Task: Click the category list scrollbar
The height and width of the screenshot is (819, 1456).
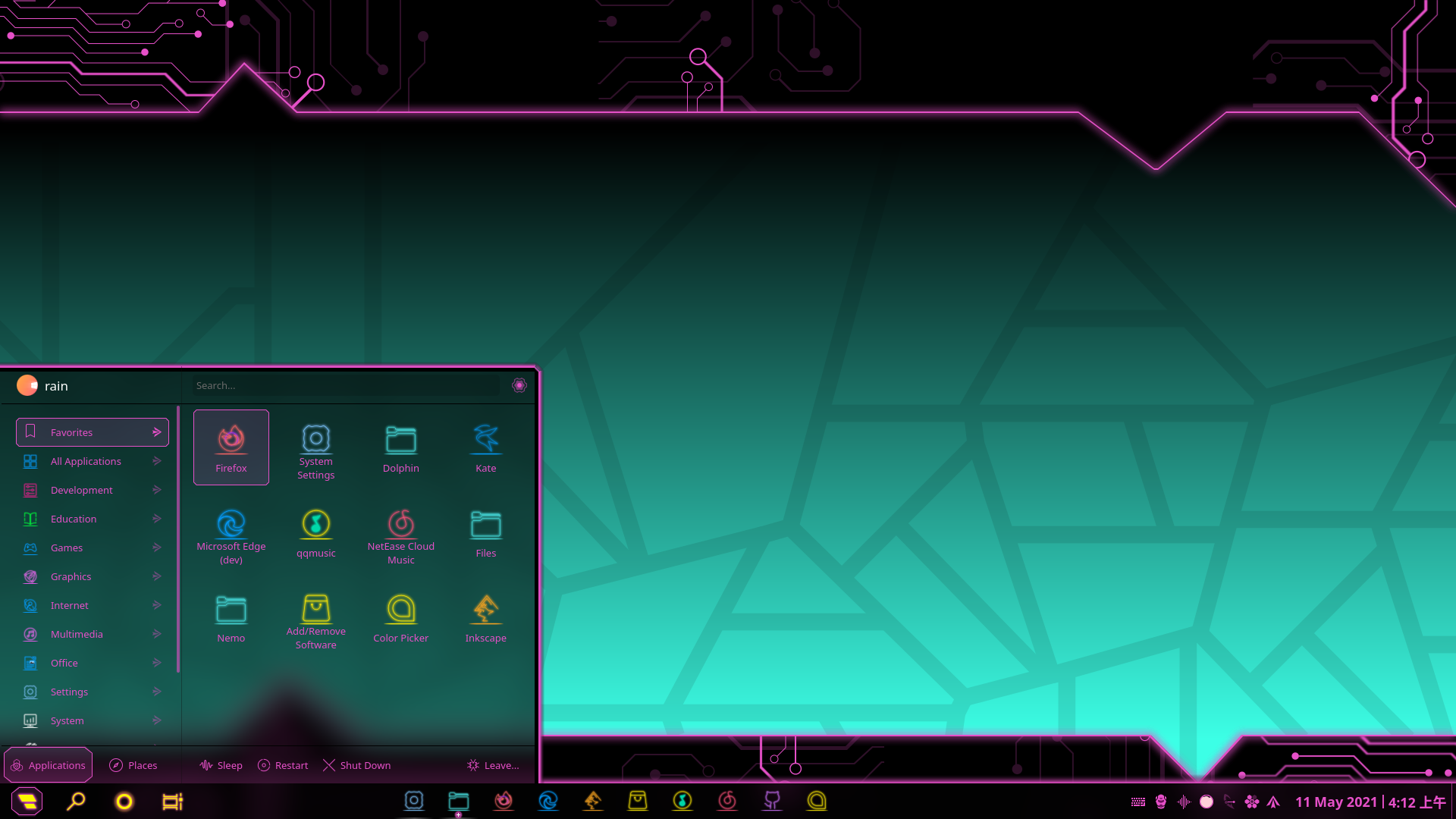Action: click(178, 539)
